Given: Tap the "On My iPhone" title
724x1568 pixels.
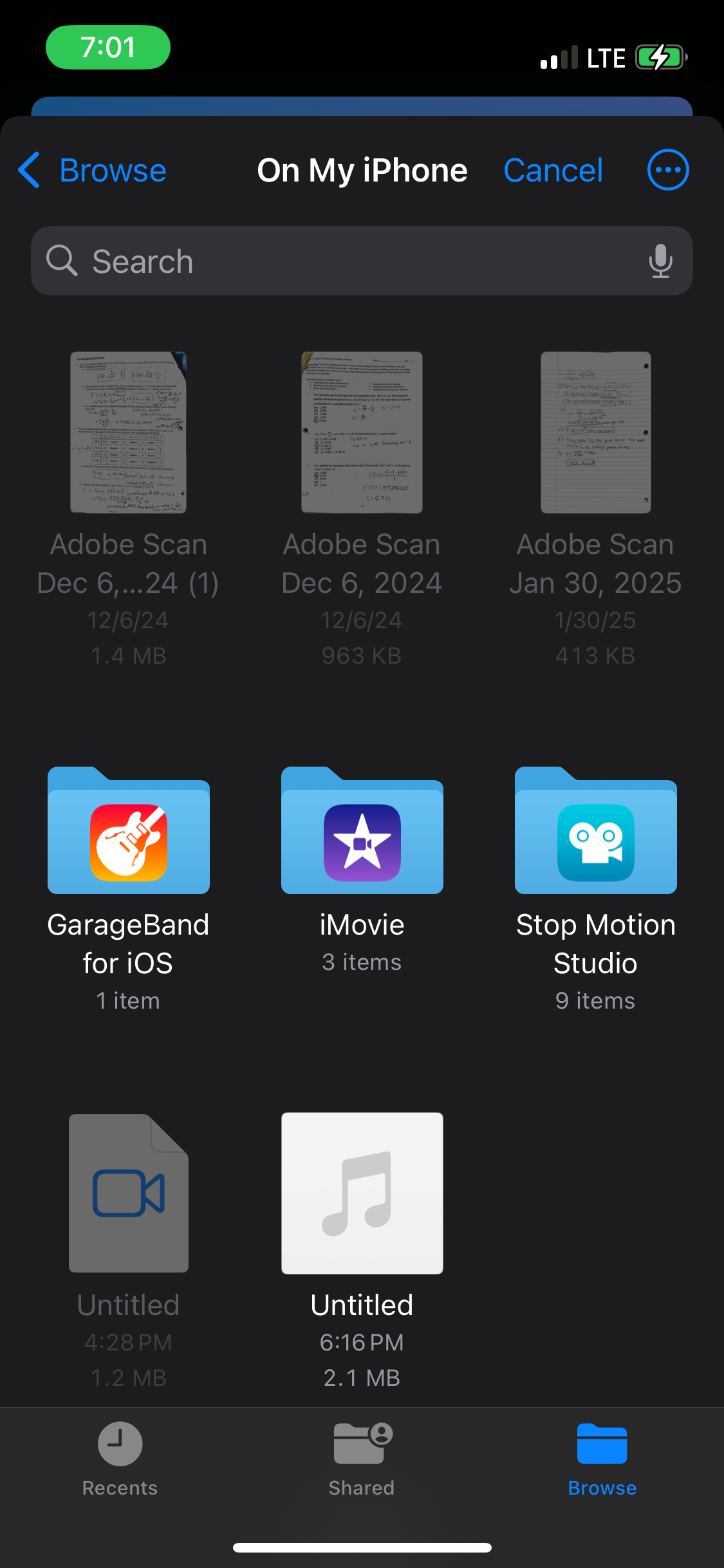Looking at the screenshot, I should (x=362, y=171).
